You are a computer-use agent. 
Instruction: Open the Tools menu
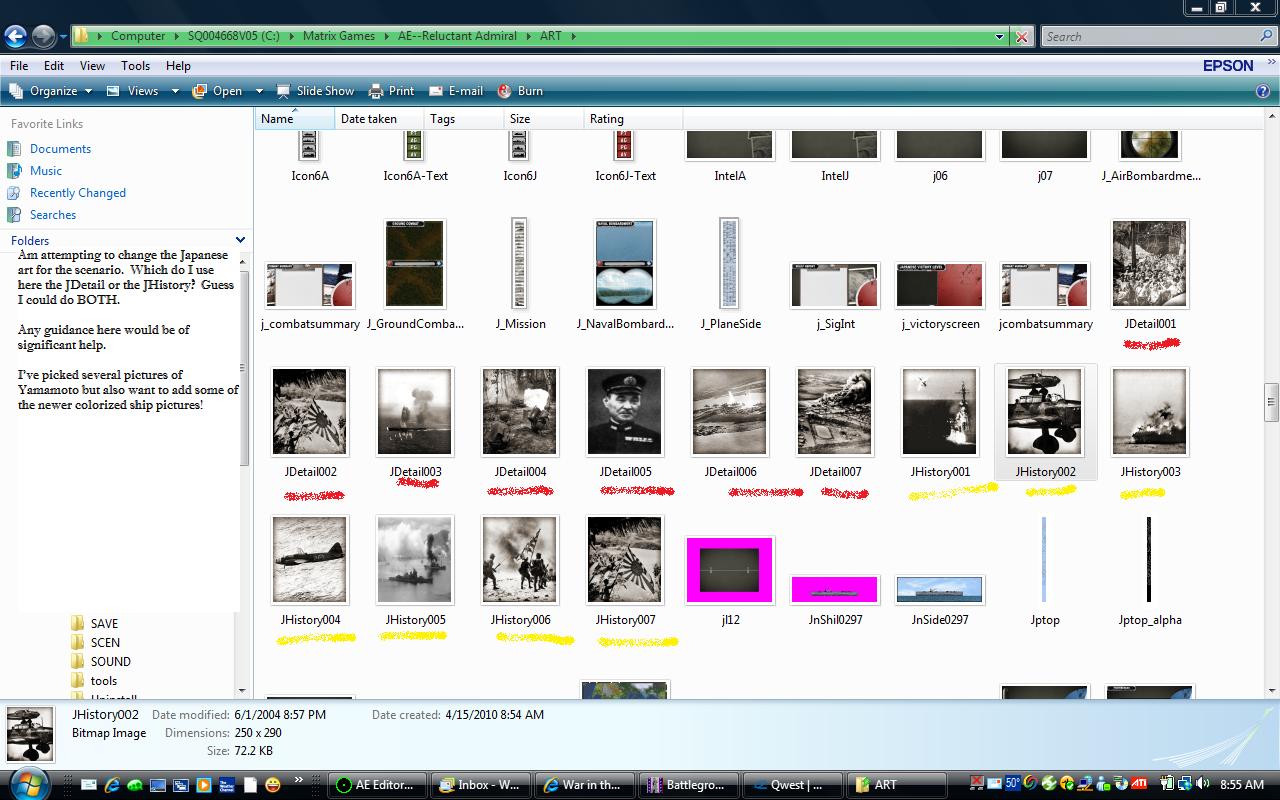point(135,66)
